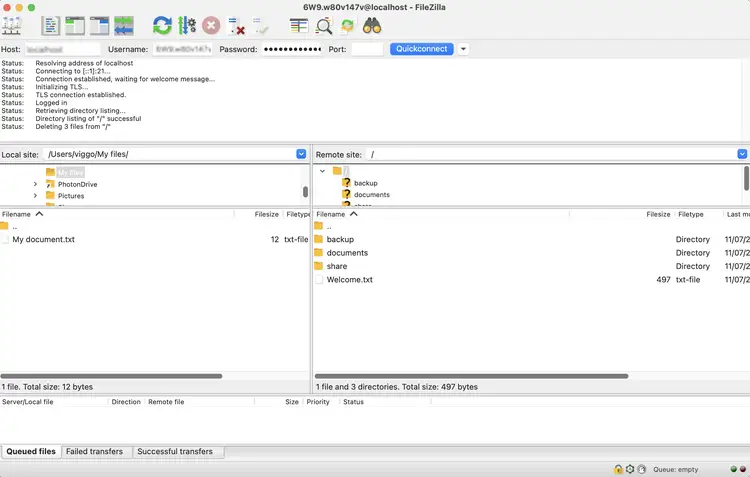This screenshot has height=477, width=750.
Task: Search for files with binoculars icon
Action: click(372, 26)
